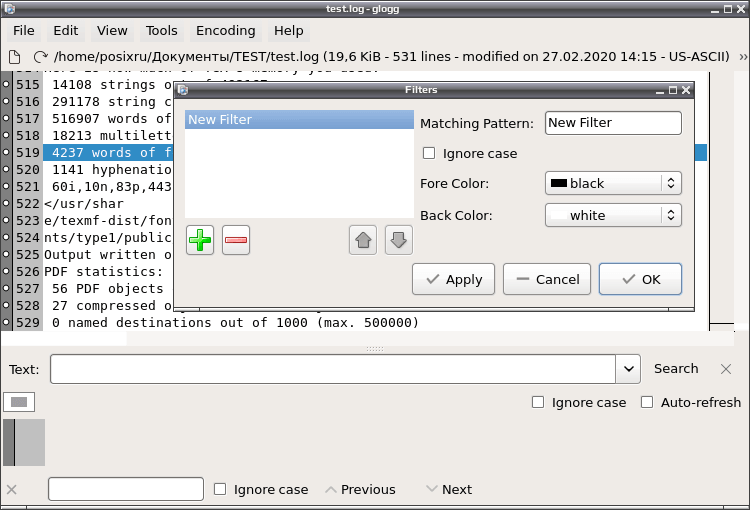Click the reload file icon
Image resolution: width=750 pixels, height=510 pixels.
click(40, 57)
